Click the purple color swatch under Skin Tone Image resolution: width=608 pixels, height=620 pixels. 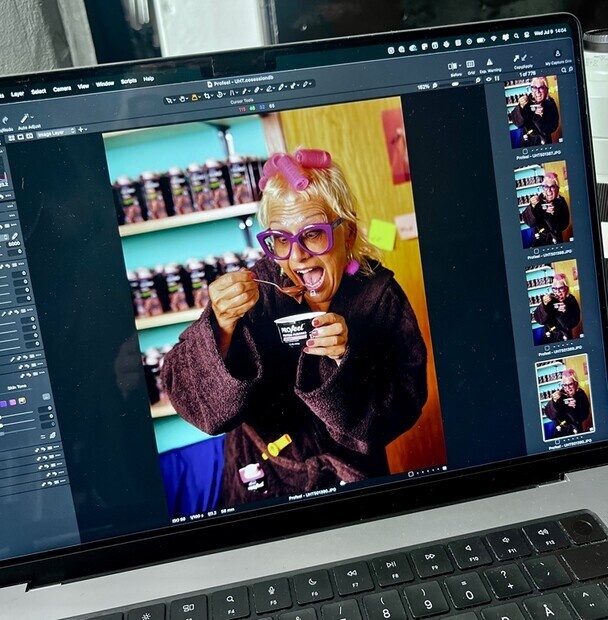coord(3,403)
